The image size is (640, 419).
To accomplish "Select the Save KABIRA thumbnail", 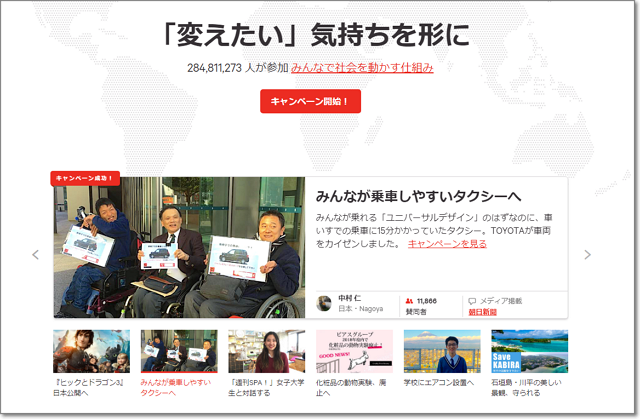I will click(529, 351).
